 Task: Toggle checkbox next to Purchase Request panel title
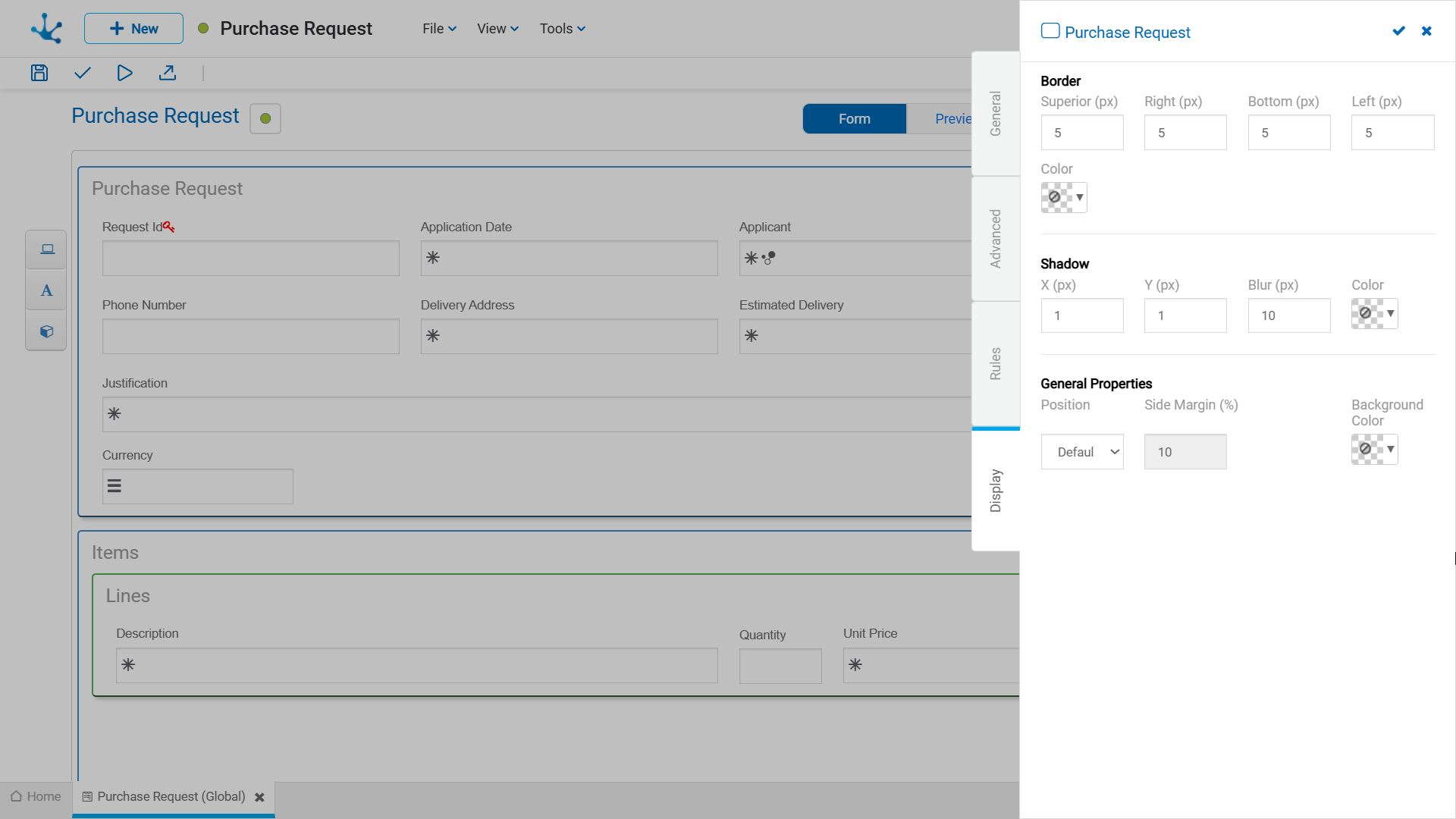(x=1050, y=31)
